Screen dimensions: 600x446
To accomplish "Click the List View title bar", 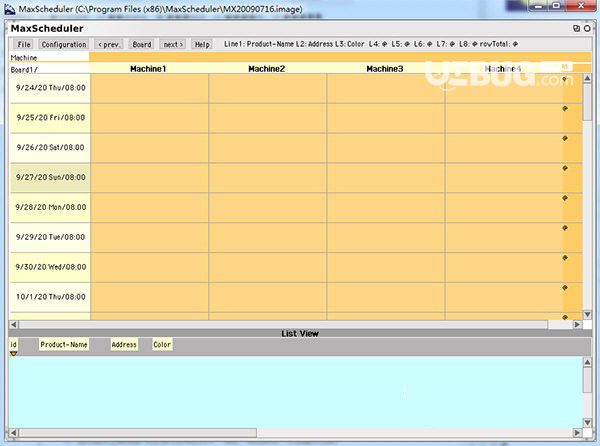I will (x=300, y=334).
